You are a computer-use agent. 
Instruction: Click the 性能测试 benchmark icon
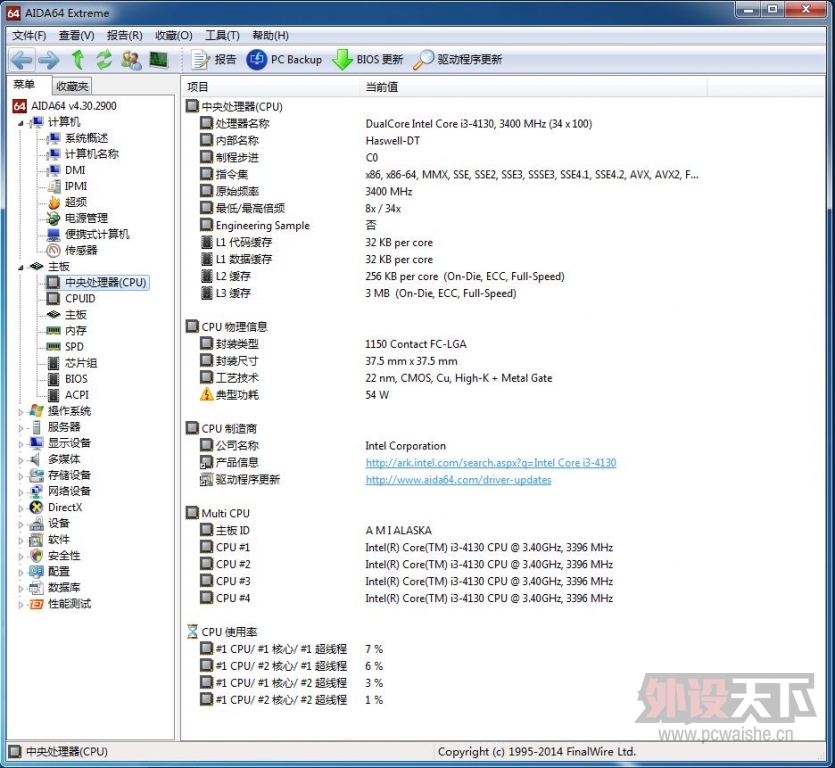tap(37, 604)
